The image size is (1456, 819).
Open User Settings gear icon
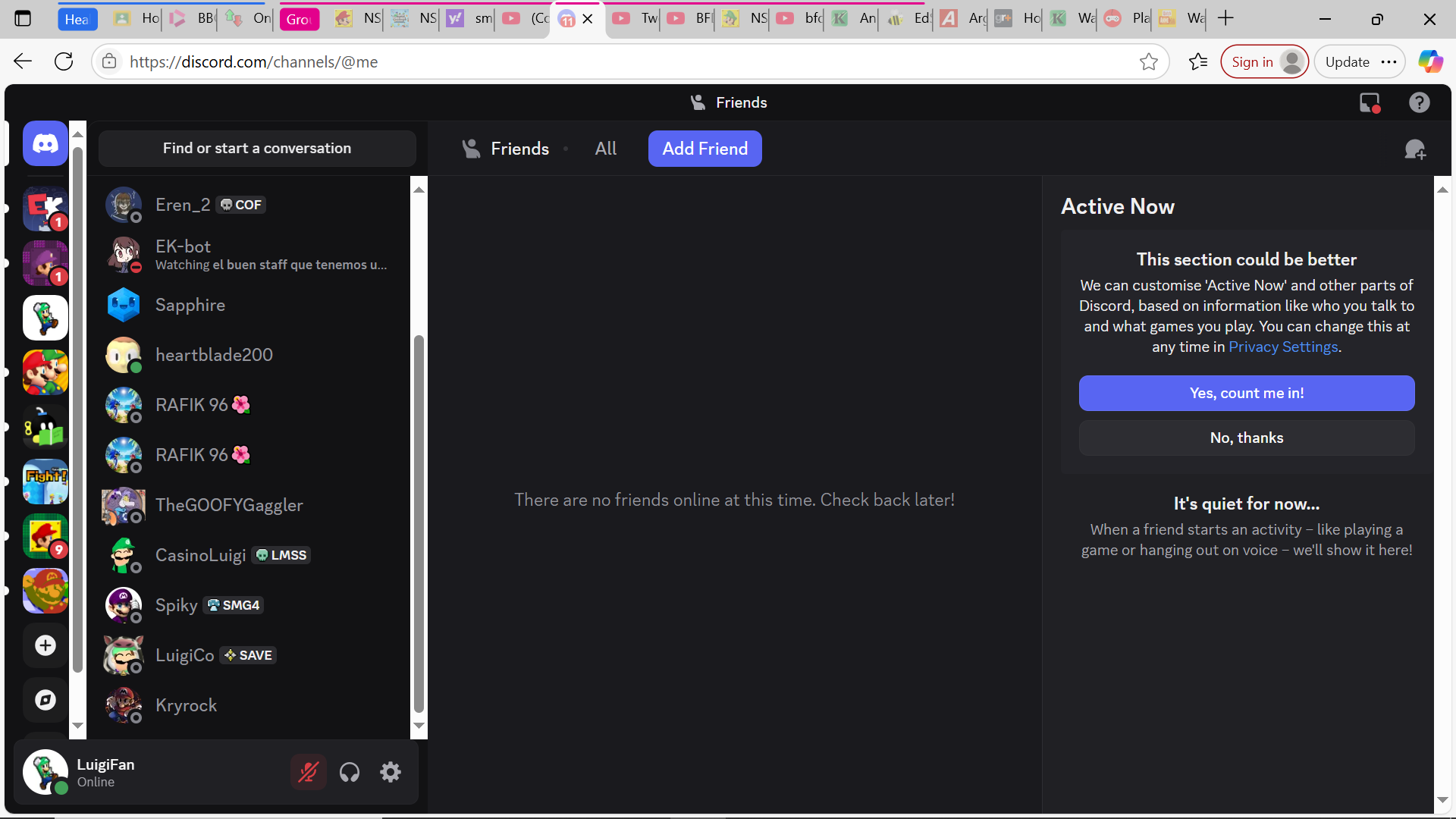[391, 772]
